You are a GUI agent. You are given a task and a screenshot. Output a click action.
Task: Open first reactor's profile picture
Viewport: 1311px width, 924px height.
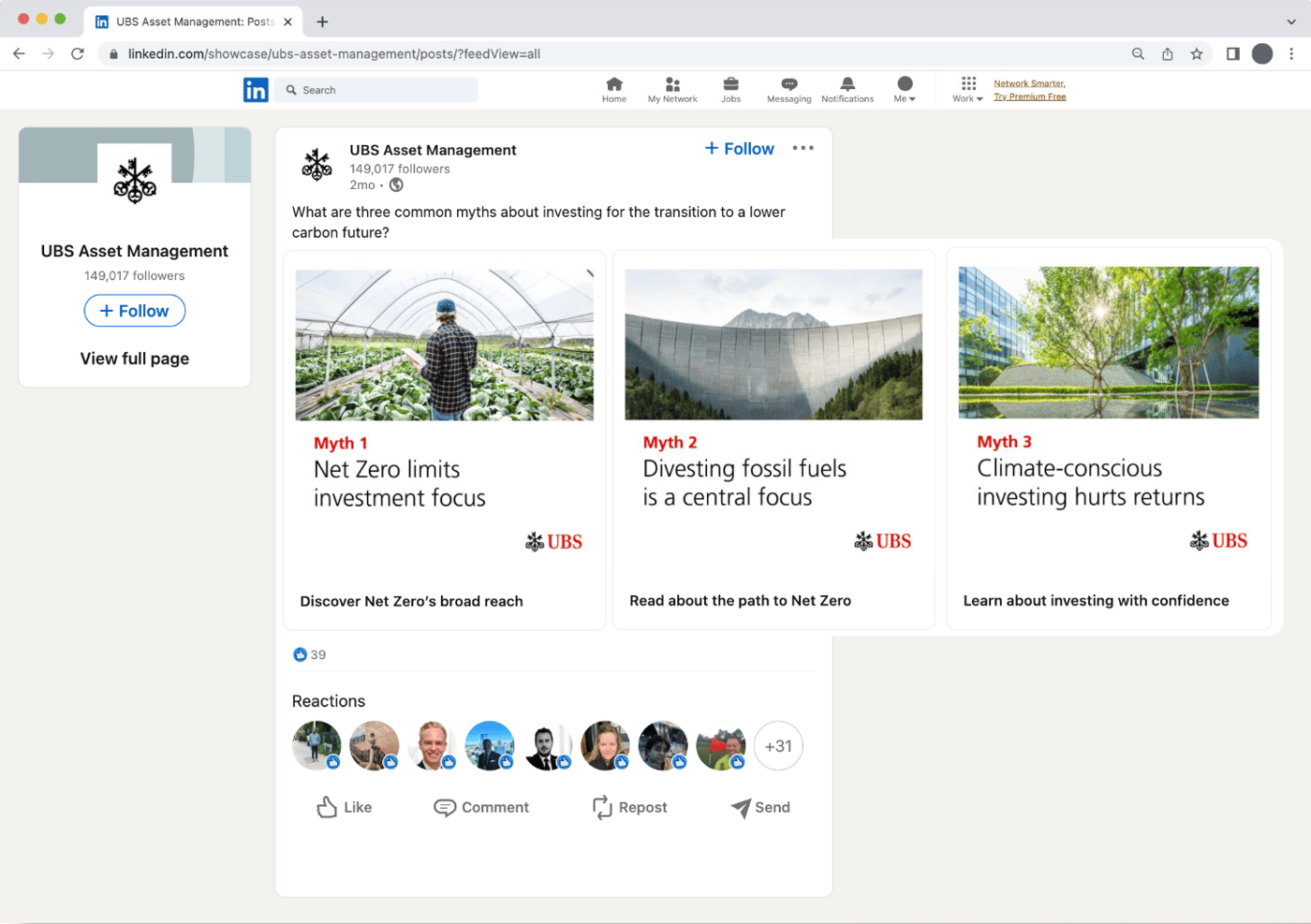pyautogui.click(x=317, y=745)
